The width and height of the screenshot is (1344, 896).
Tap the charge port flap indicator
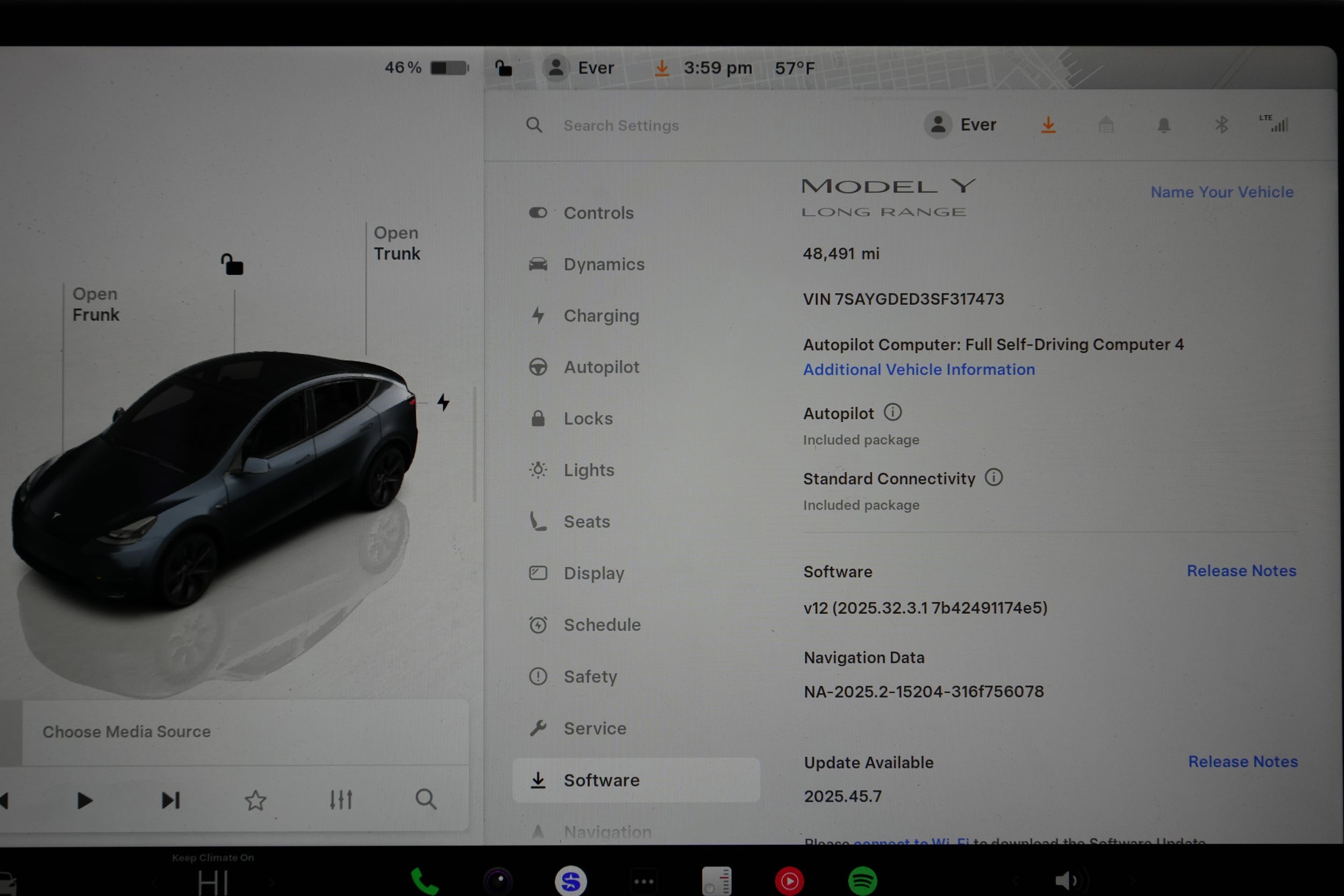pyautogui.click(x=444, y=402)
